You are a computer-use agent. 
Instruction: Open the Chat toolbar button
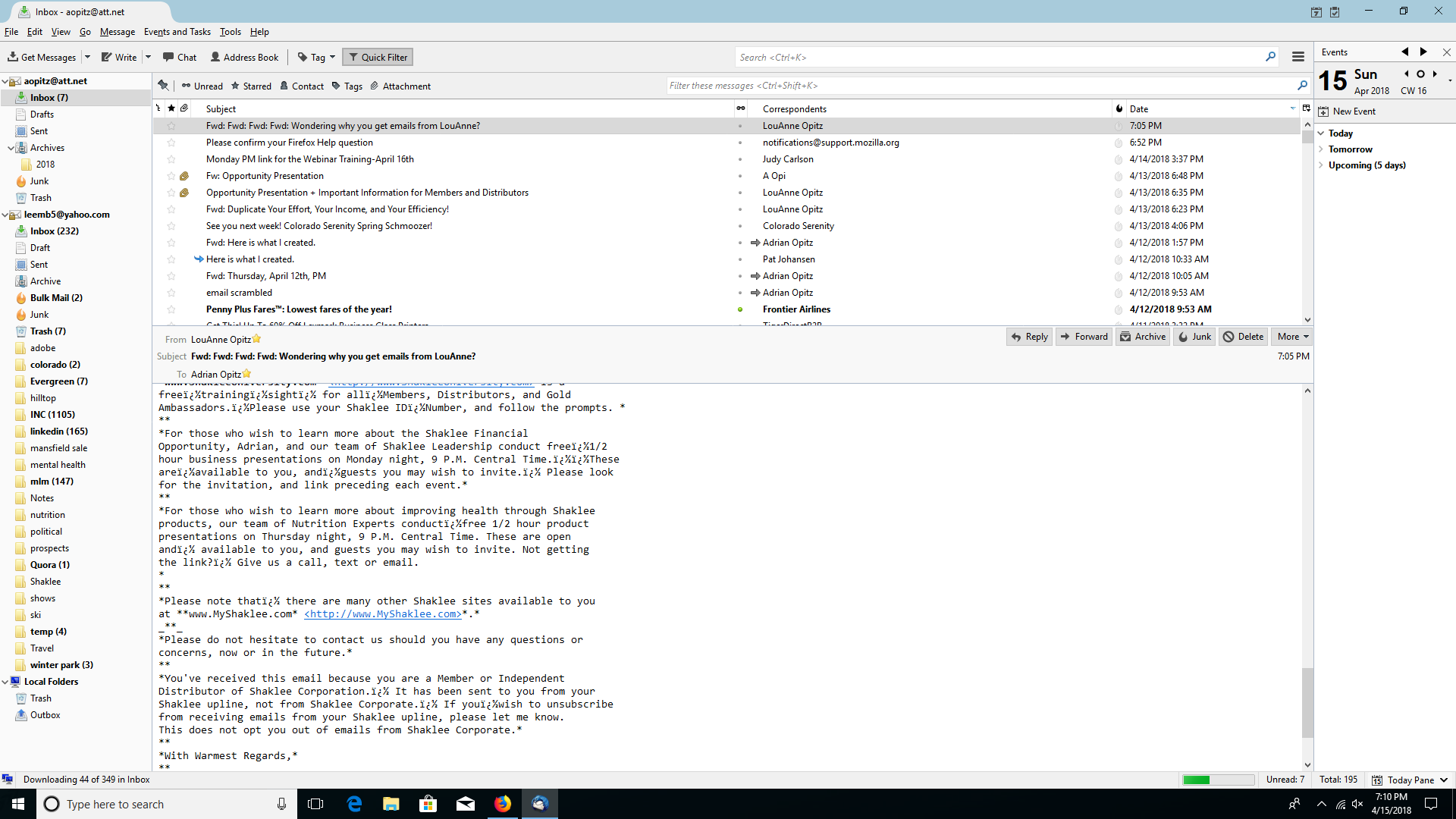(x=179, y=57)
